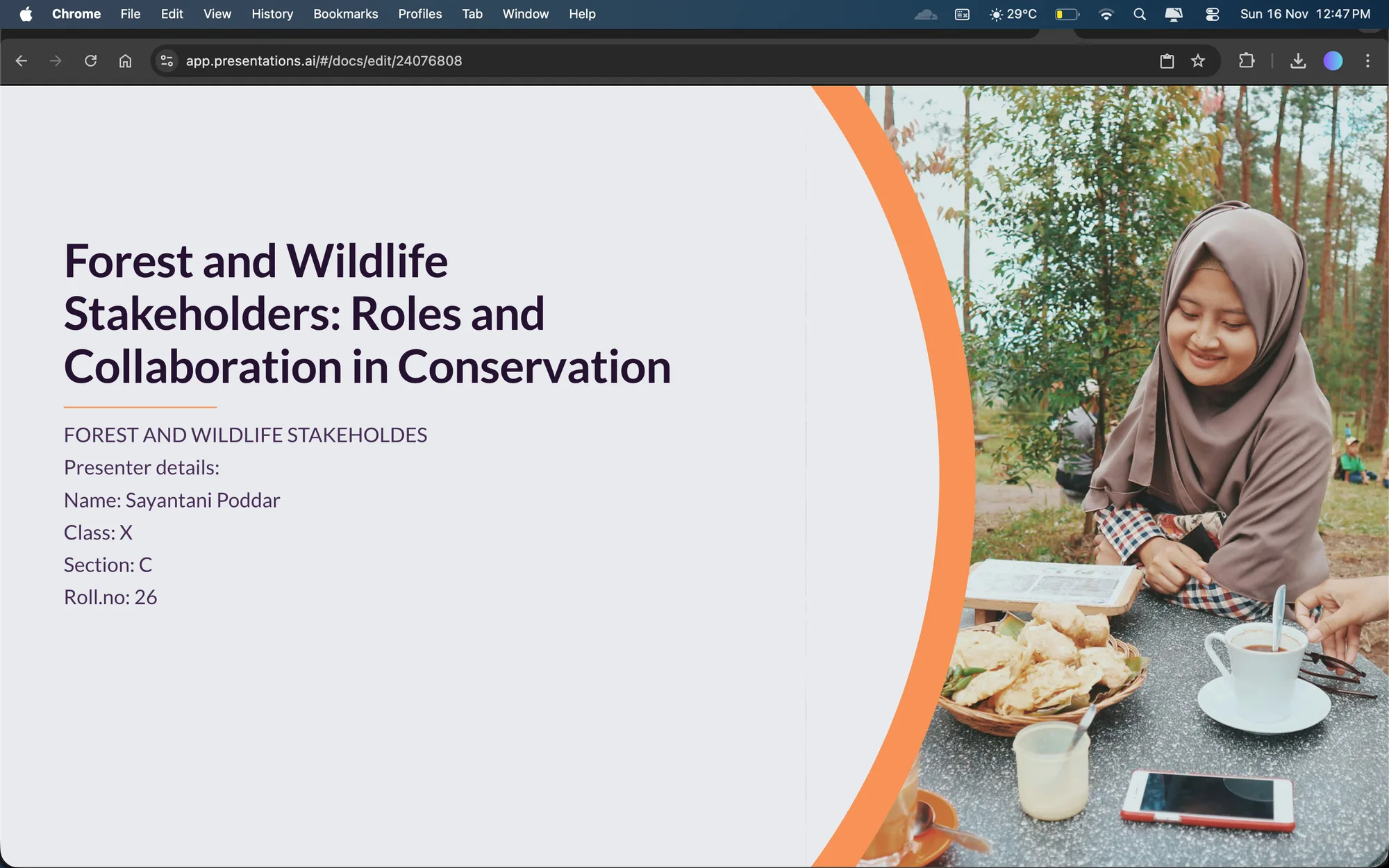The width and height of the screenshot is (1389, 868).
Task: Click the 'Roll.no: 26' line
Action: click(110, 597)
